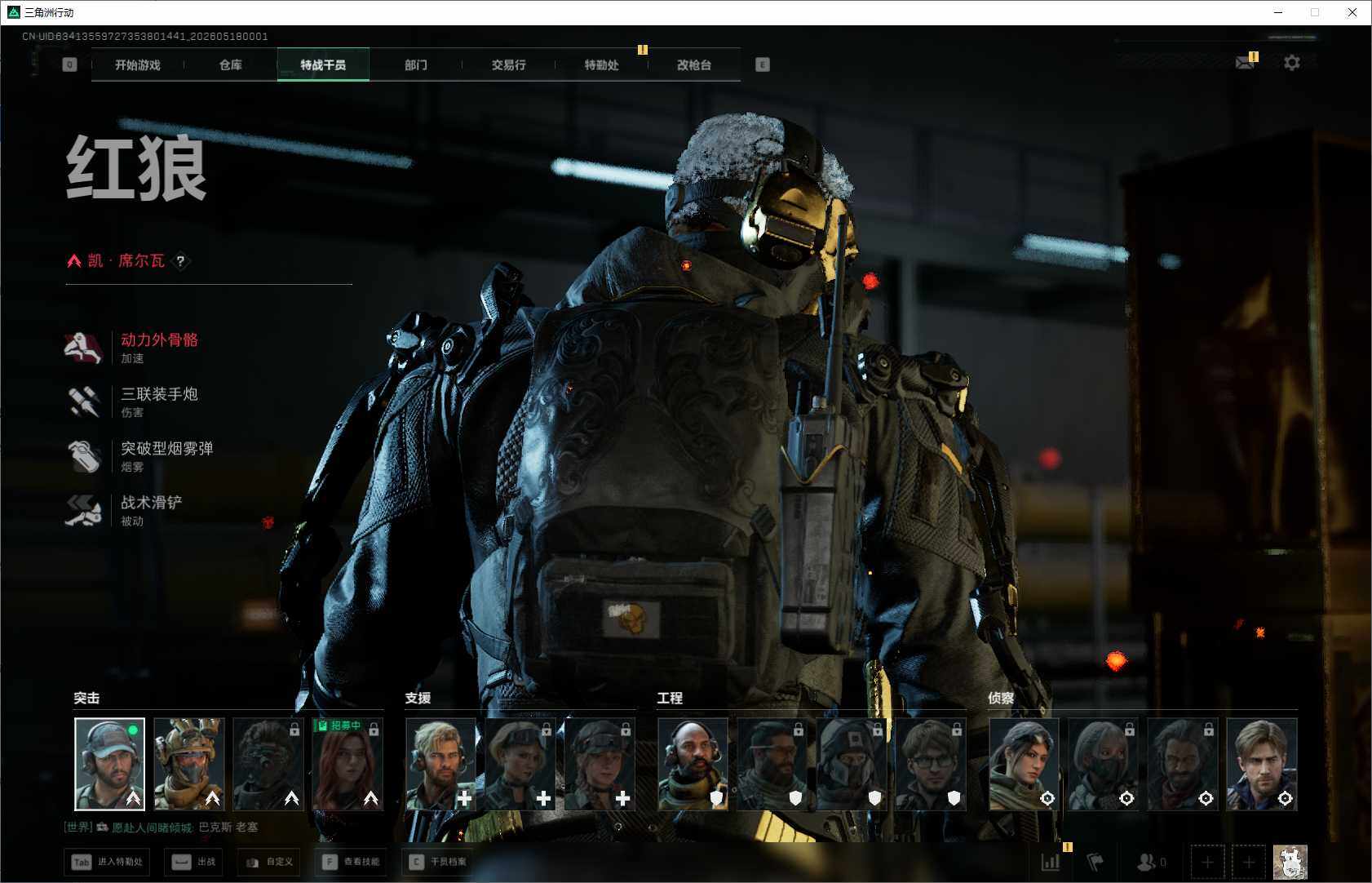The width and height of the screenshot is (1372, 883).
Task: Open the world chat message line
Action: pyautogui.click(x=161, y=828)
